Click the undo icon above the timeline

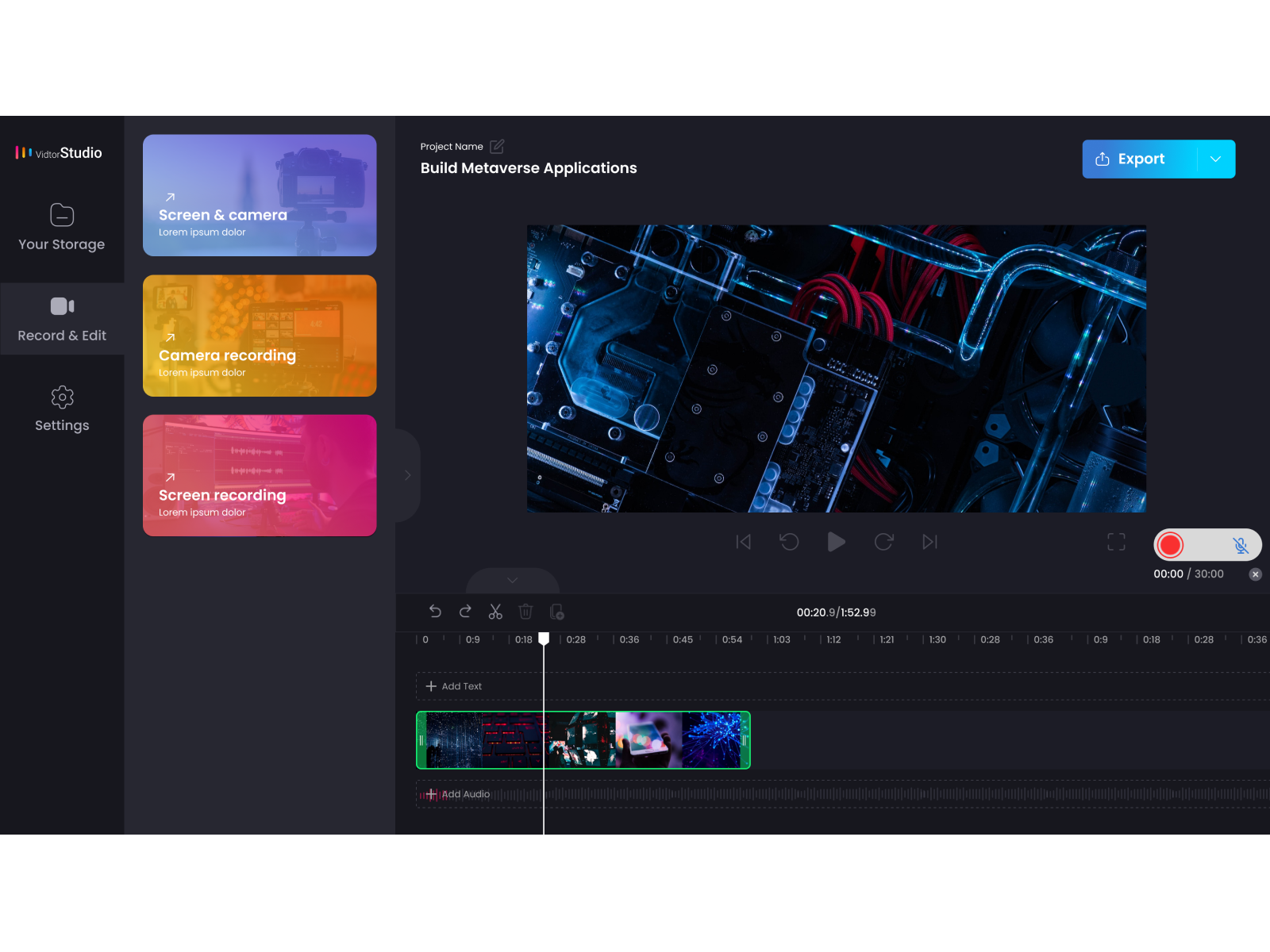pyautogui.click(x=435, y=612)
